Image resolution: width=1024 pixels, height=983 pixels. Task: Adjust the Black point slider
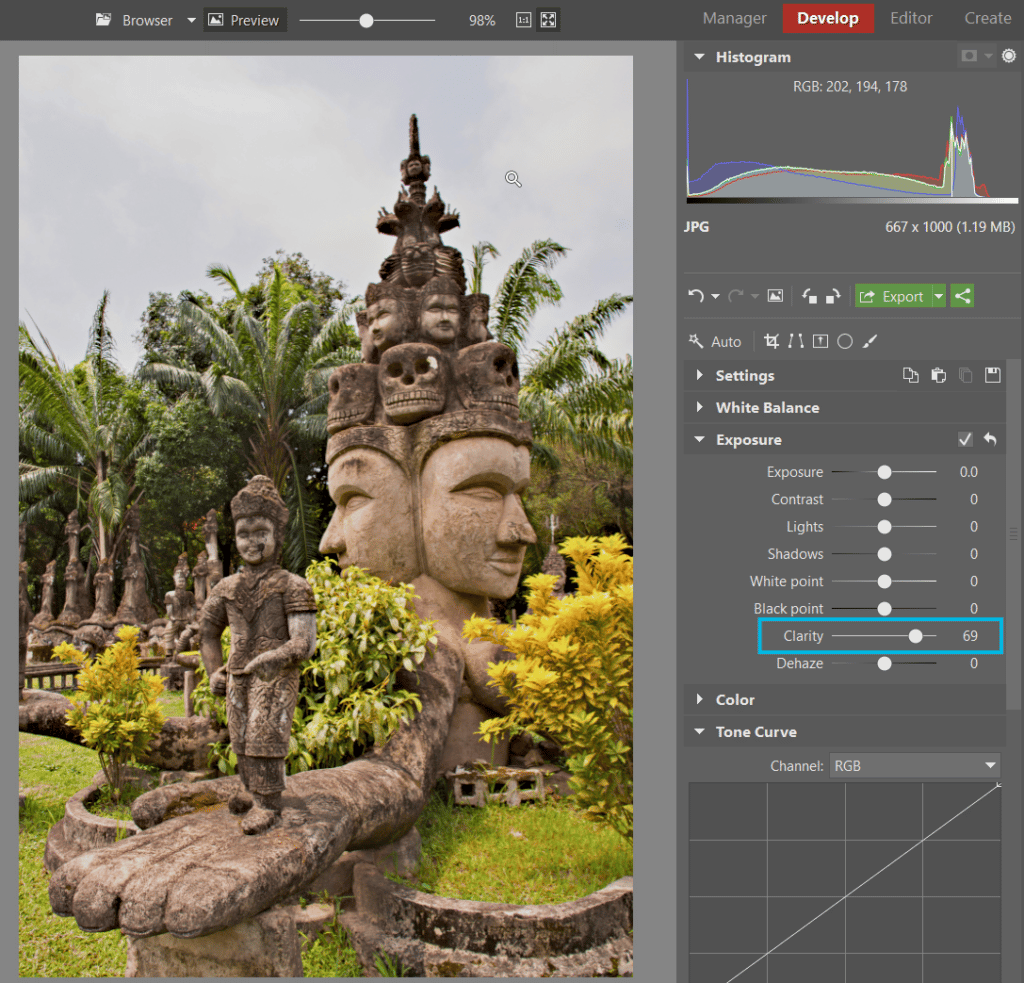point(884,609)
